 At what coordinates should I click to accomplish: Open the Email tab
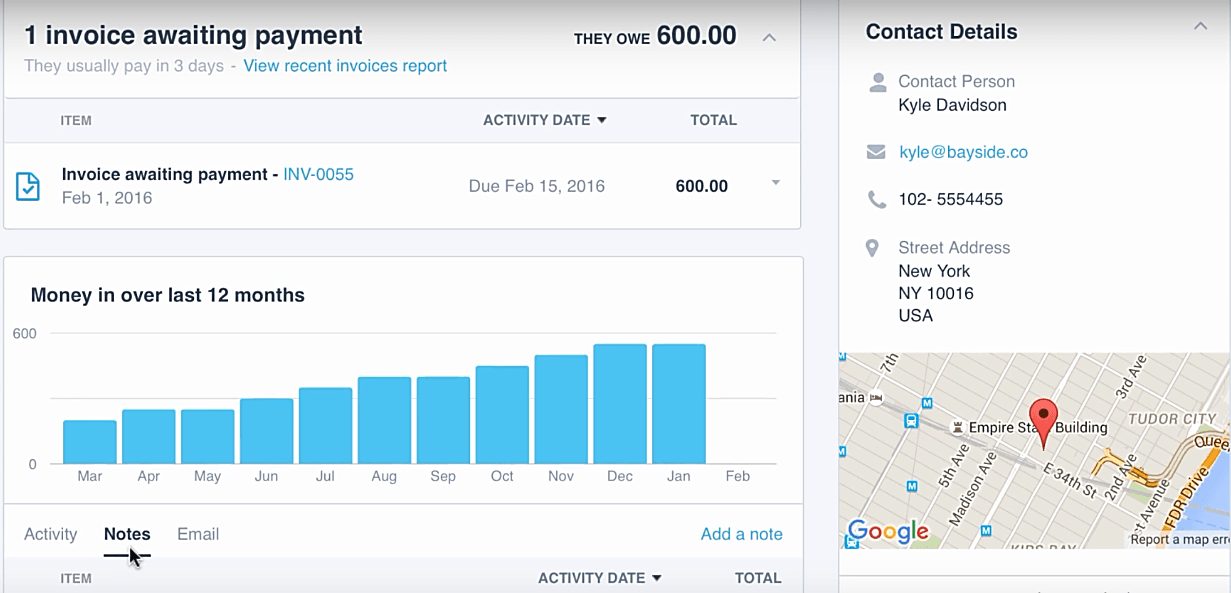coord(198,534)
